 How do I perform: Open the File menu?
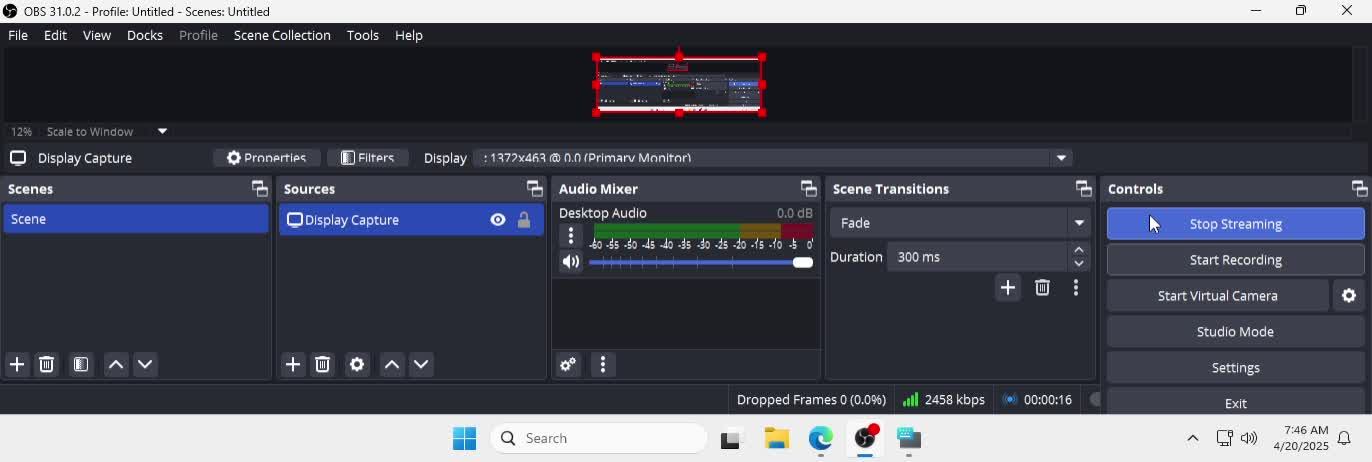tap(18, 35)
